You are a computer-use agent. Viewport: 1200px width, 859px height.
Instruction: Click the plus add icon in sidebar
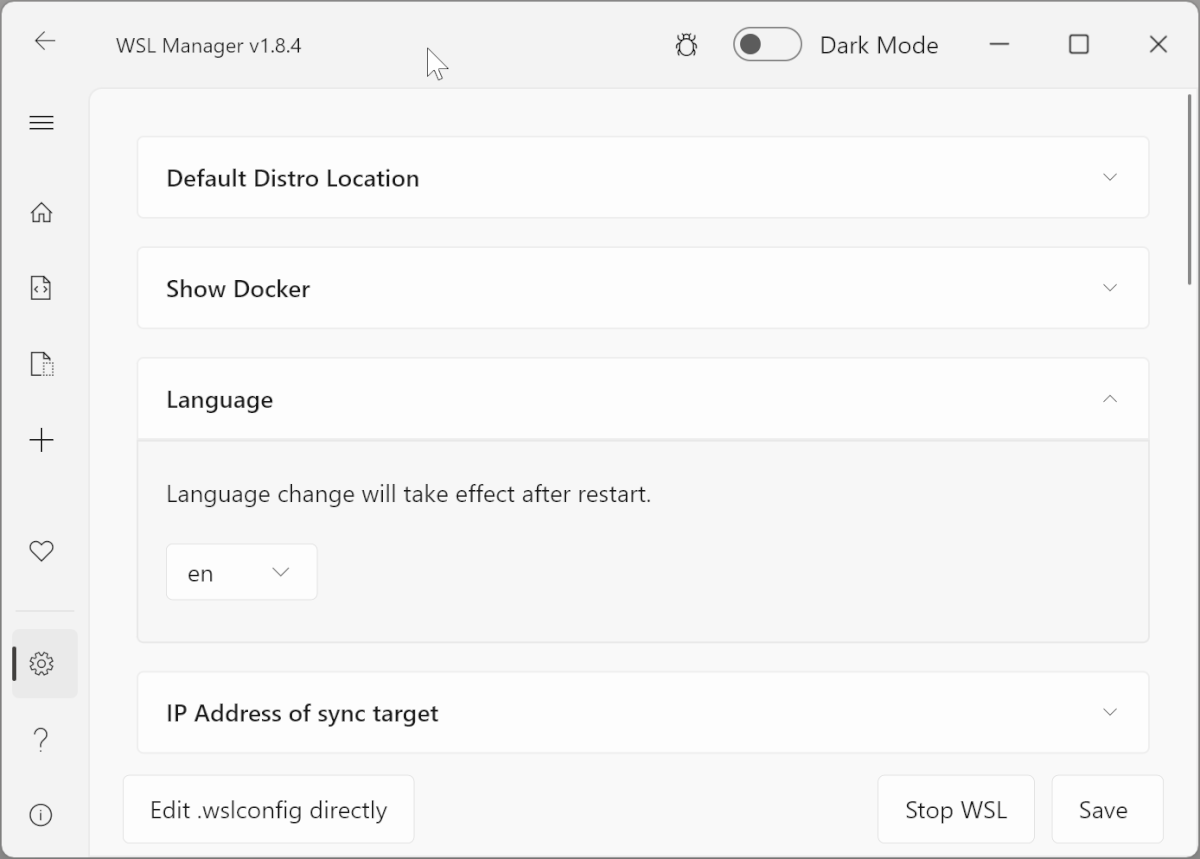tap(41, 440)
